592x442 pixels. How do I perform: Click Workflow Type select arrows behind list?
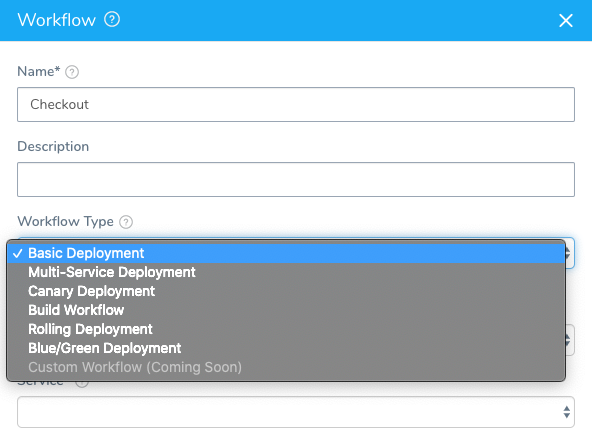pos(569,253)
